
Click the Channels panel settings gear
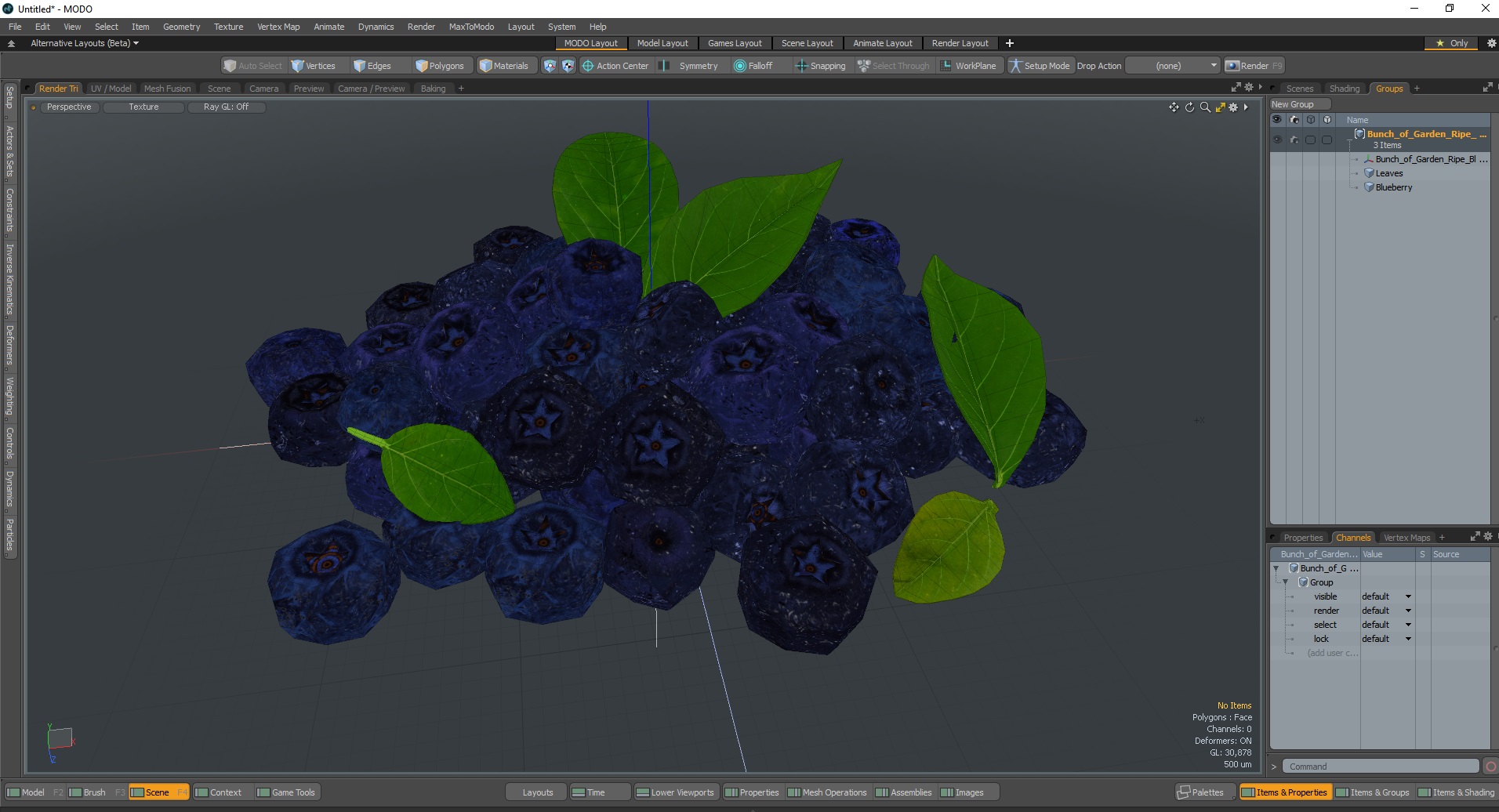point(1488,537)
